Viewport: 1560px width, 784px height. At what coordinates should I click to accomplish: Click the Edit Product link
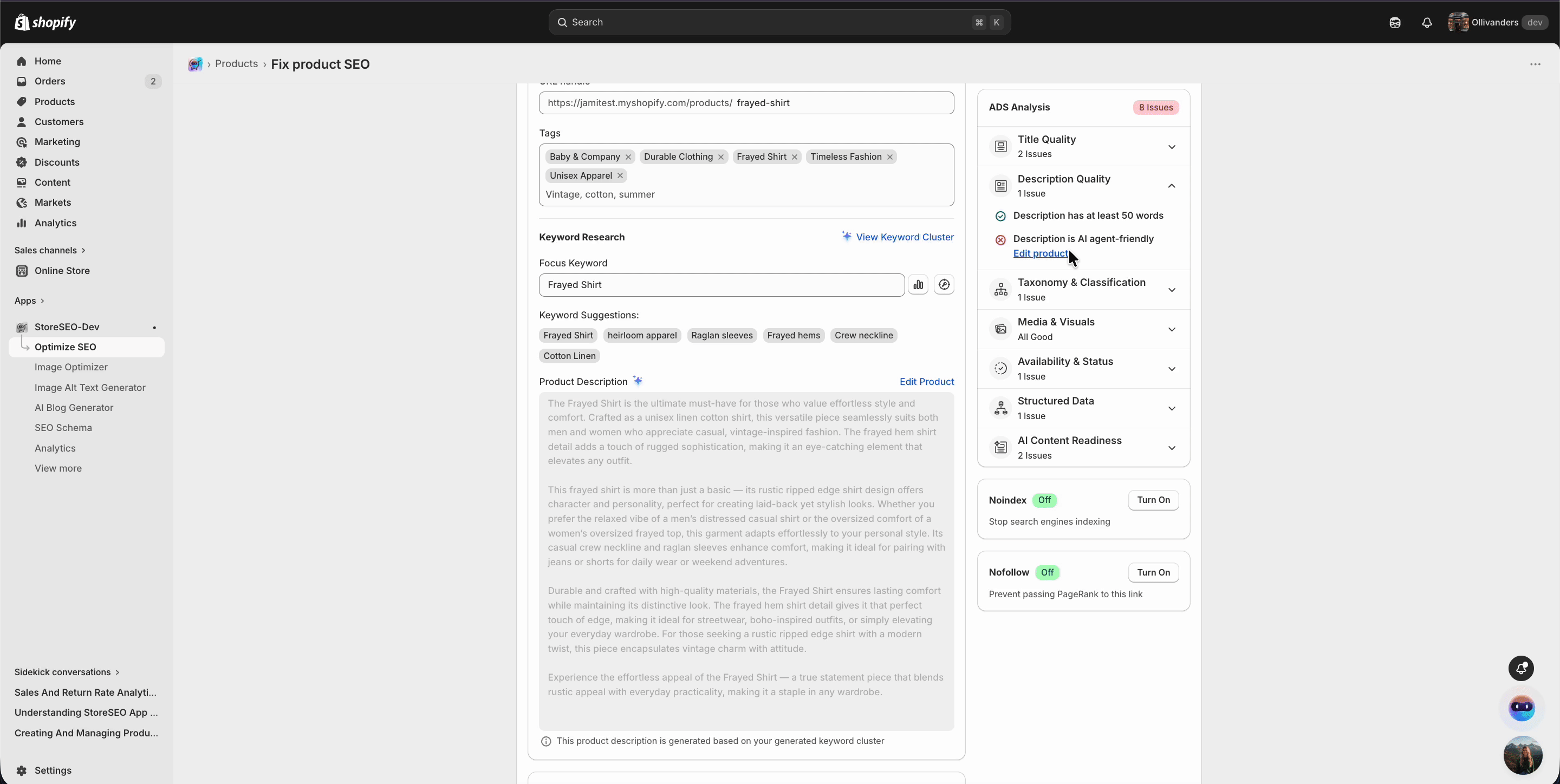pyautogui.click(x=927, y=381)
